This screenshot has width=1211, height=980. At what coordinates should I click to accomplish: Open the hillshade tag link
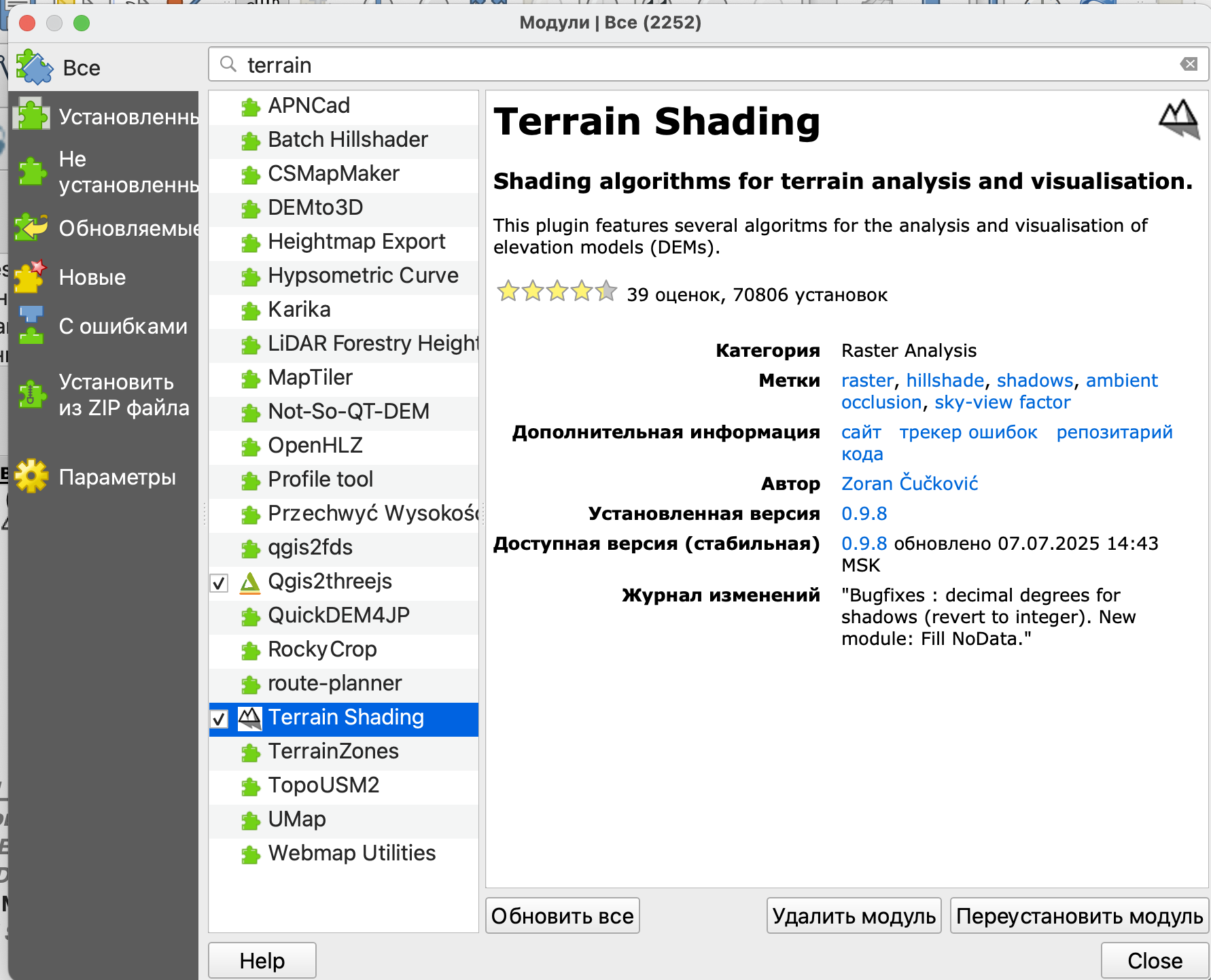pos(945,381)
